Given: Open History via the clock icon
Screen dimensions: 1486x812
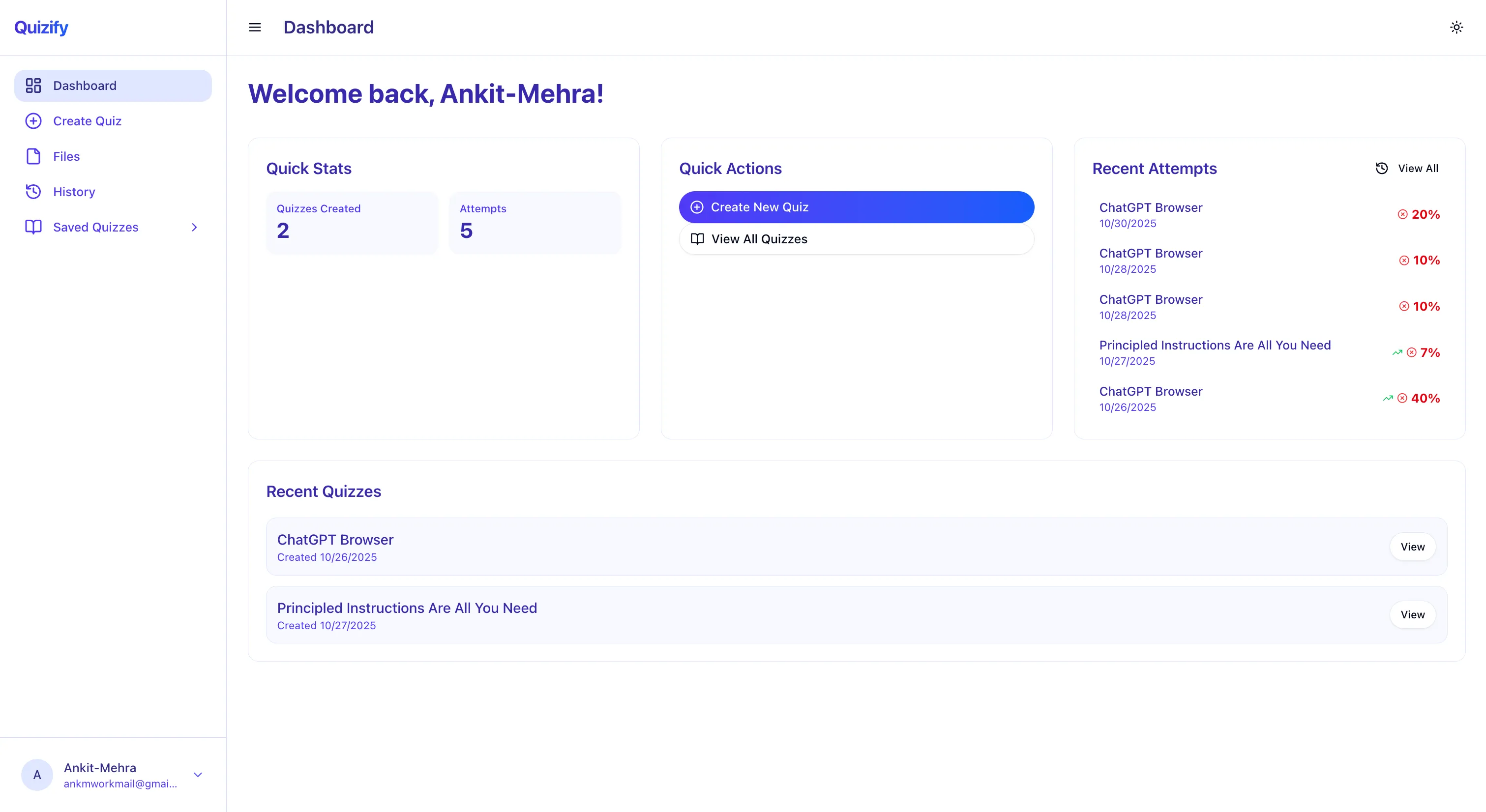Looking at the screenshot, I should pyautogui.click(x=33, y=192).
